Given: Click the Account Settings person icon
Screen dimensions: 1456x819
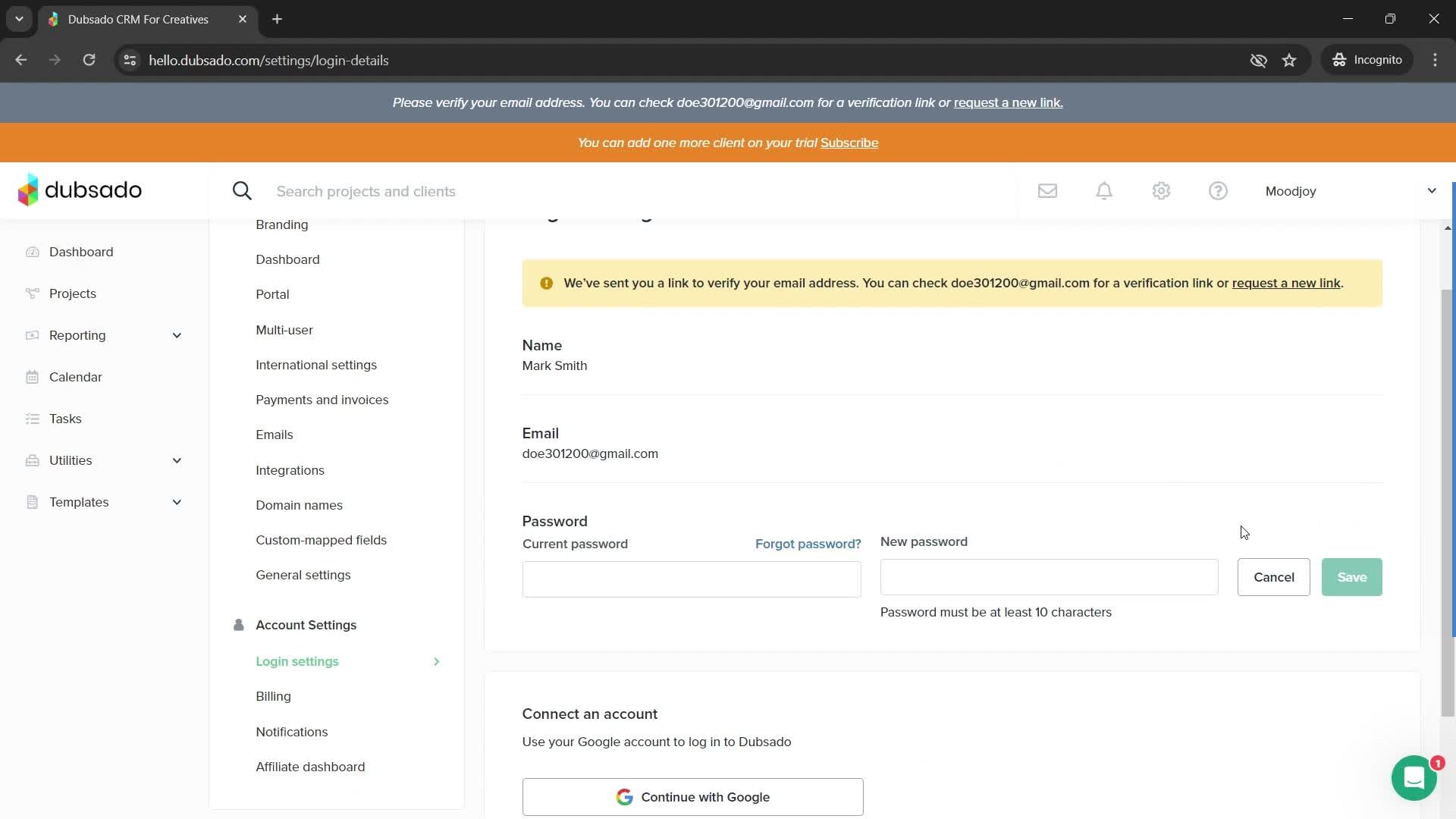Looking at the screenshot, I should pyautogui.click(x=238, y=625).
